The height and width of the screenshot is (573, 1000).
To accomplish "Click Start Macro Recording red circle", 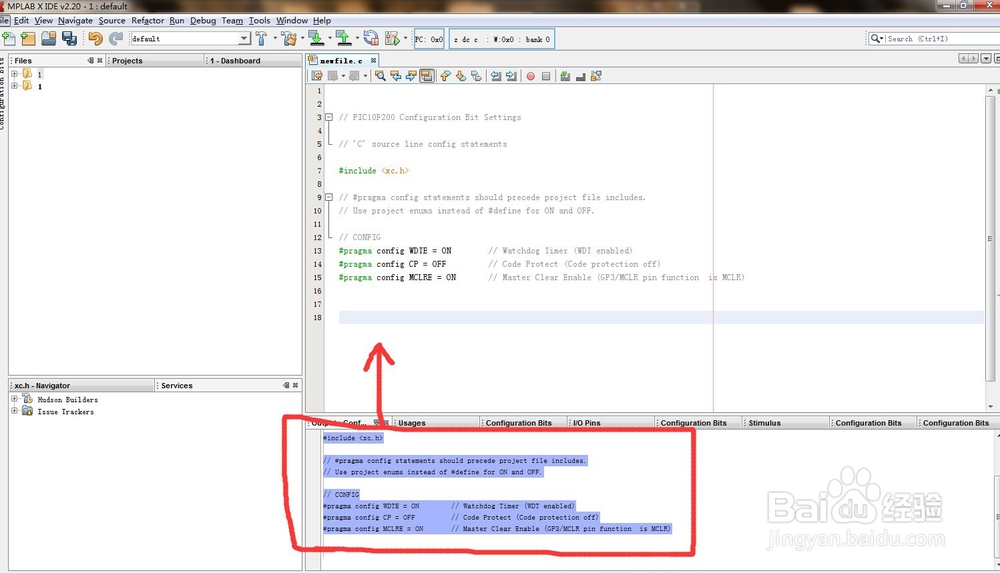I will pyautogui.click(x=530, y=76).
